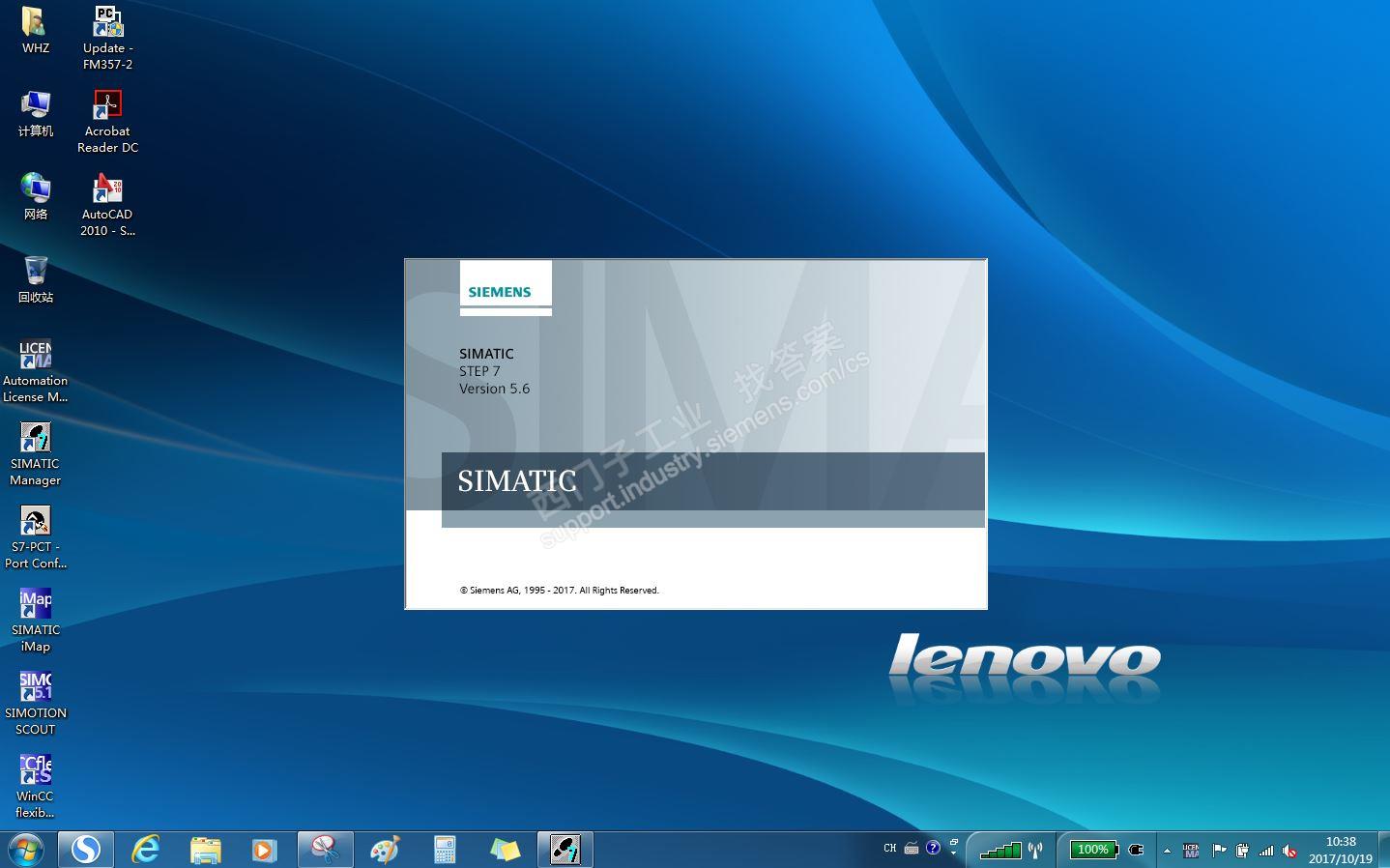Click the language bar help icon

[x=933, y=848]
